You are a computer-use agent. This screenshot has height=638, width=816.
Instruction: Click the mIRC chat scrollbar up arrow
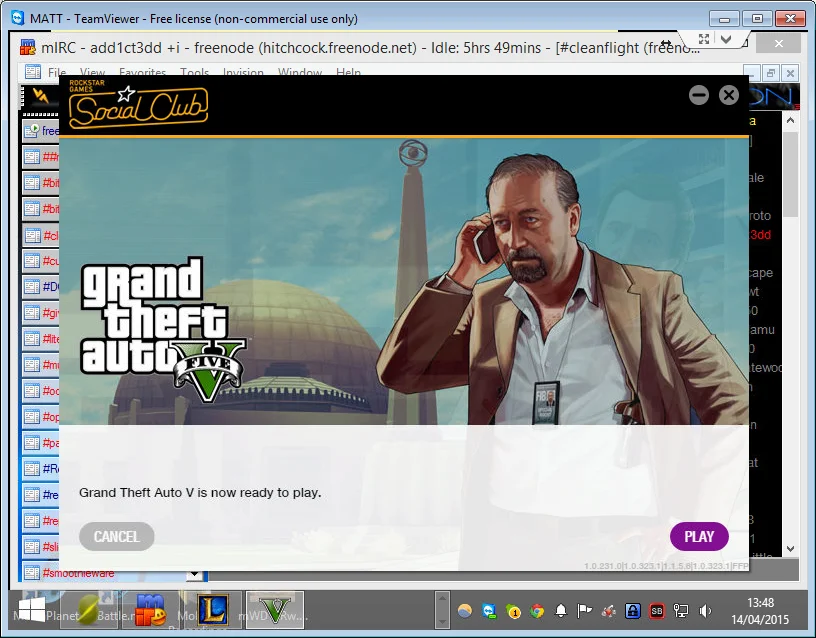coord(790,120)
